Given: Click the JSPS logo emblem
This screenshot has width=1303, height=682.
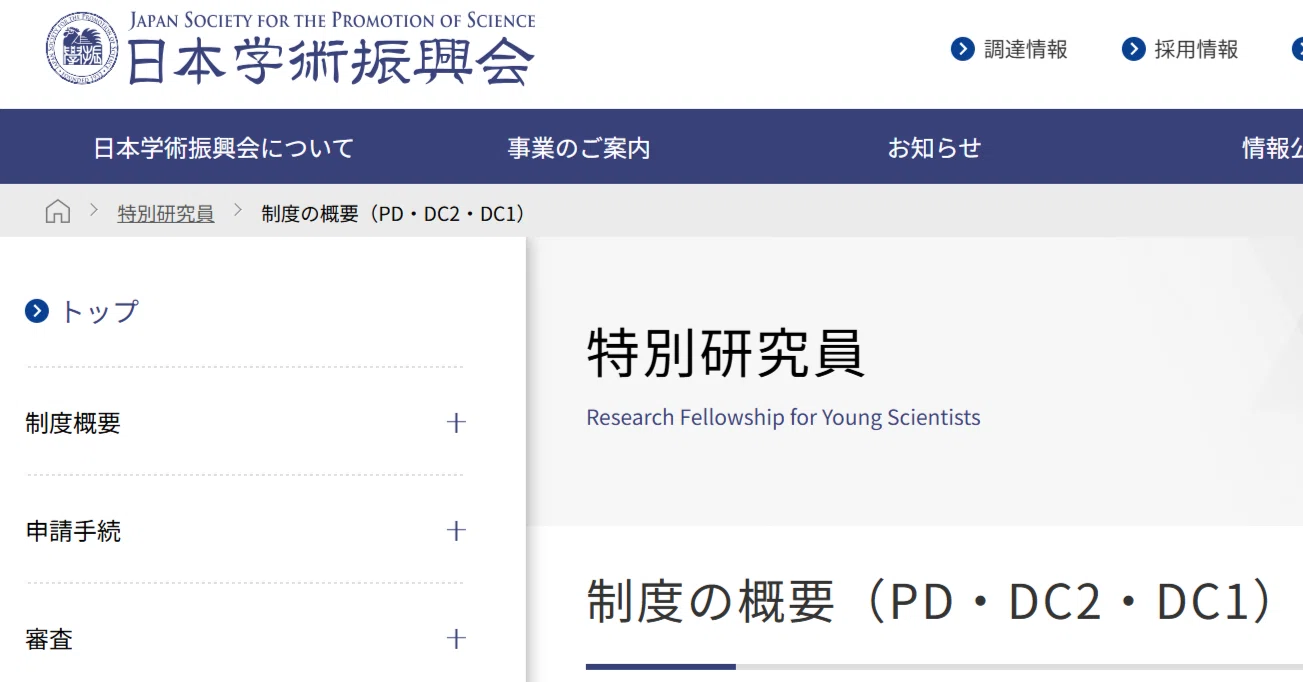Looking at the screenshot, I should [83, 49].
